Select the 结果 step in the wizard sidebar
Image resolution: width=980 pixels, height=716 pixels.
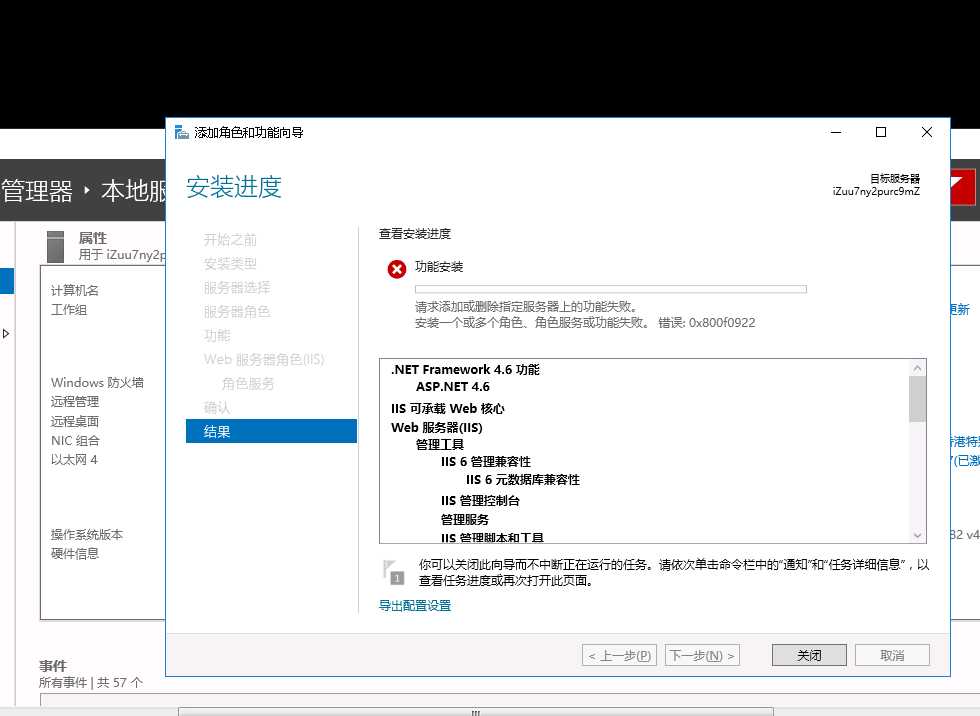pos(271,431)
